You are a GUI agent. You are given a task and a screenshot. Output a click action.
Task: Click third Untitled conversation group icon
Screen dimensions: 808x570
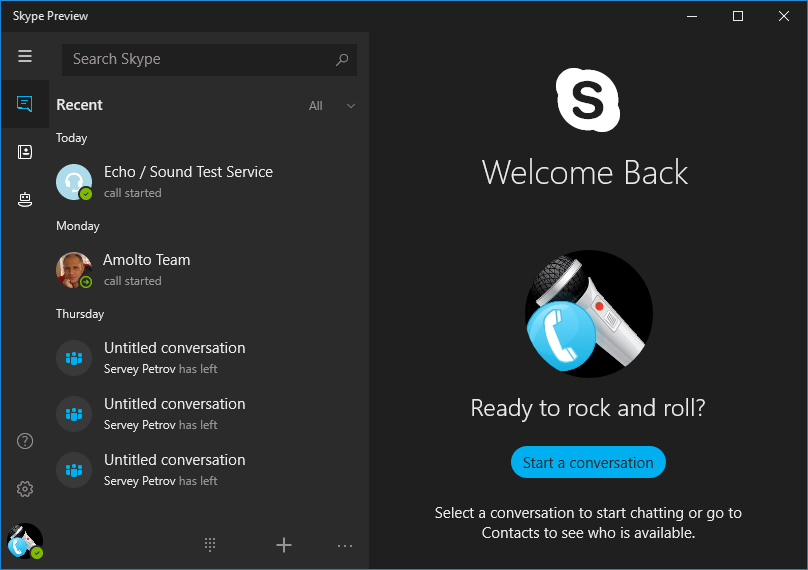click(74, 470)
